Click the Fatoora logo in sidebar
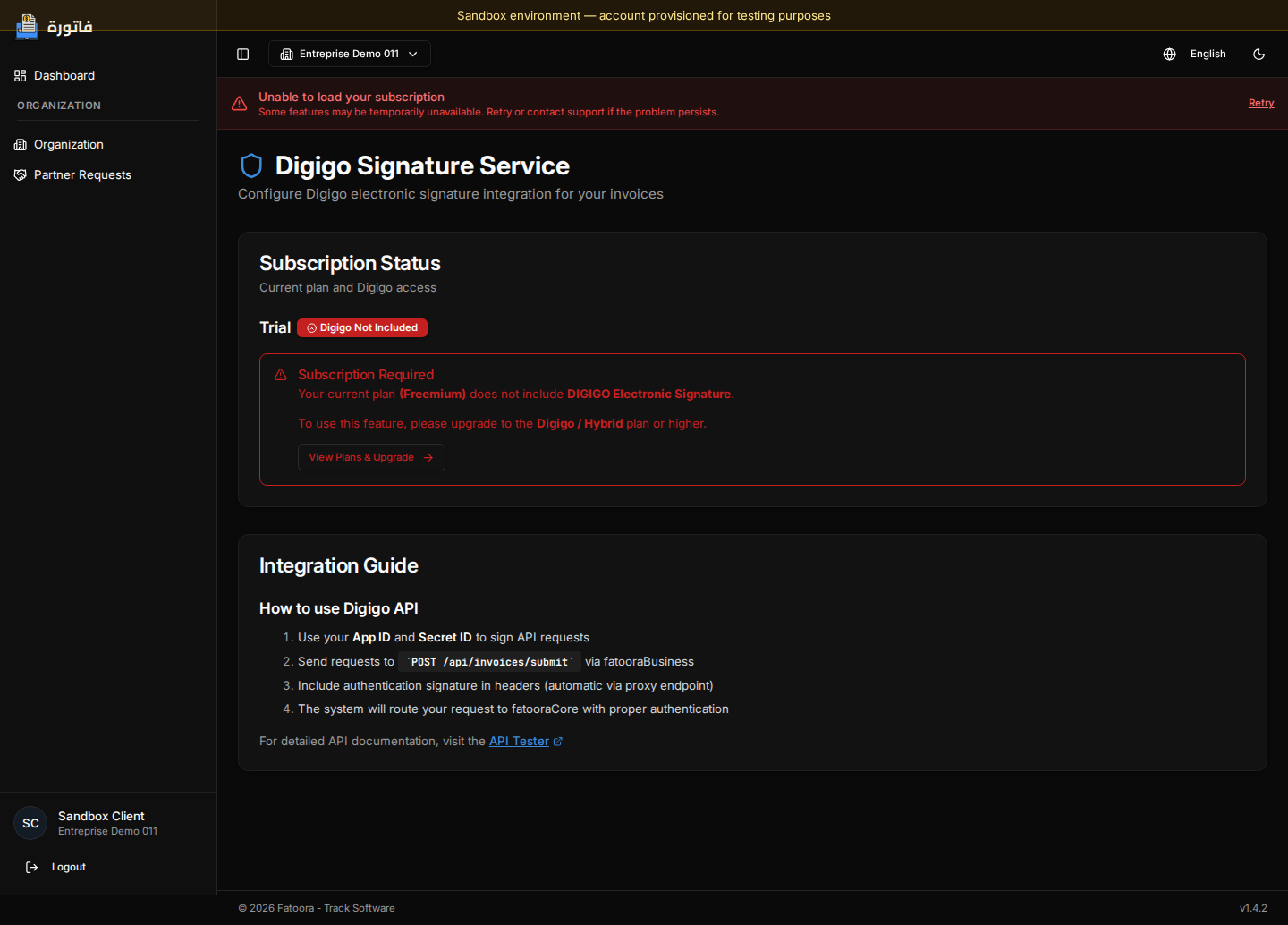Viewport: 1288px width, 925px height. click(x=54, y=27)
